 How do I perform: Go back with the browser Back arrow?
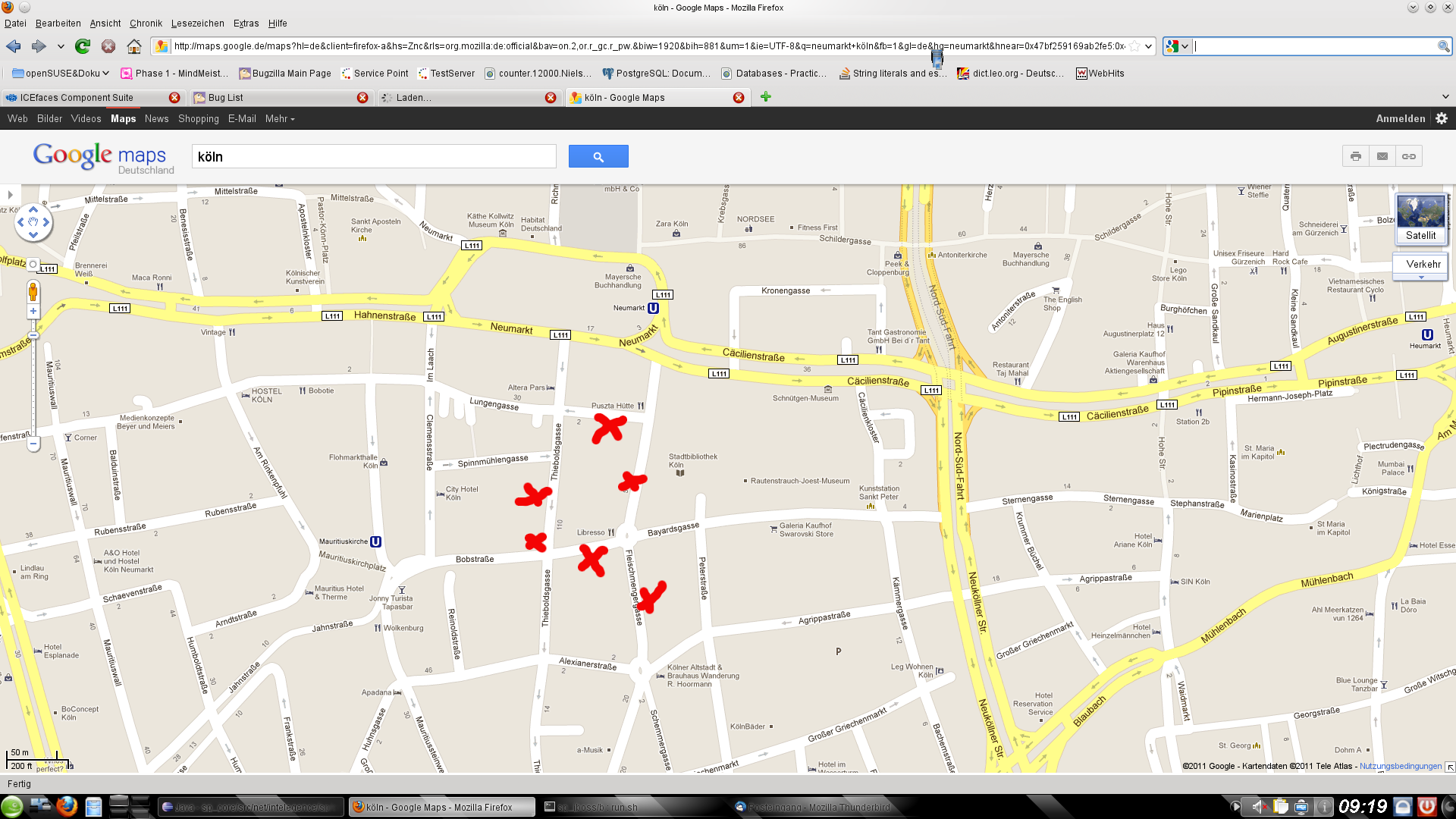pyautogui.click(x=14, y=46)
